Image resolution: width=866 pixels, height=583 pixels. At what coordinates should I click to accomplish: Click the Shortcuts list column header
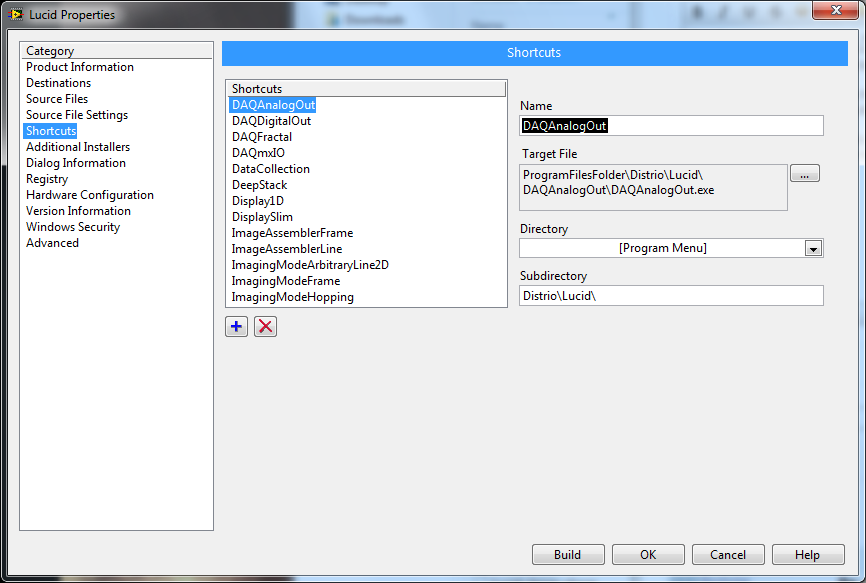[x=367, y=89]
